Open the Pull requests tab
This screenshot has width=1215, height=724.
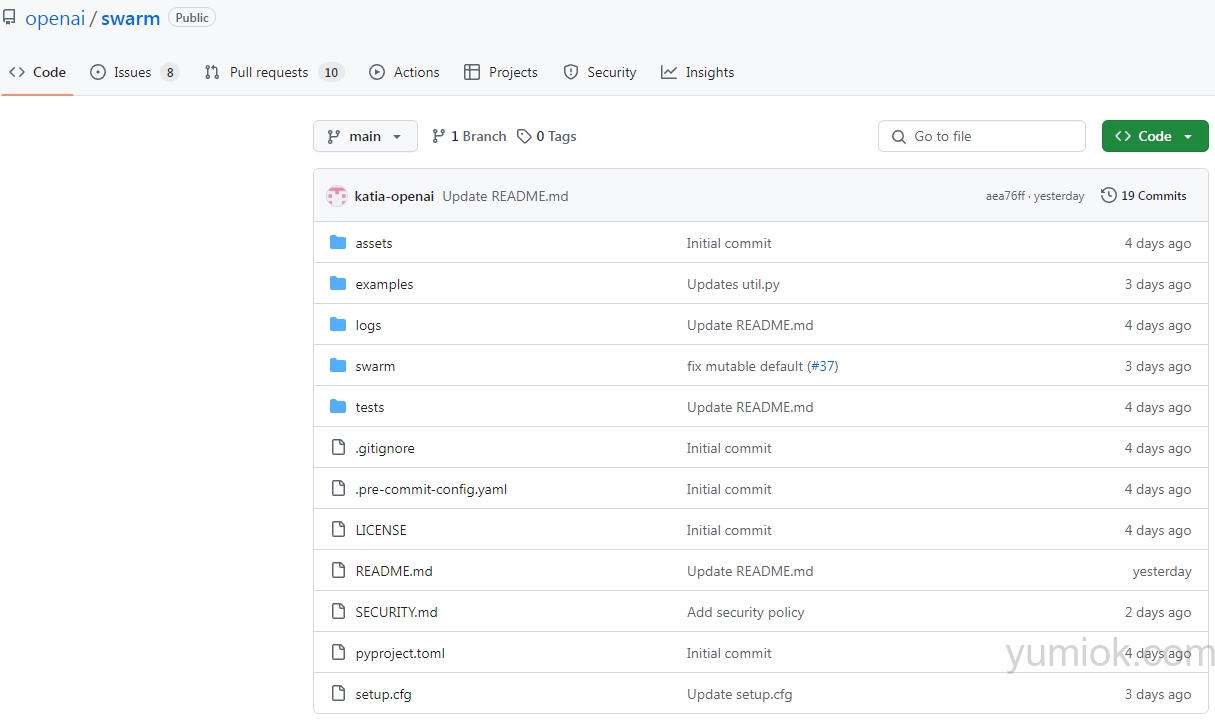[269, 72]
